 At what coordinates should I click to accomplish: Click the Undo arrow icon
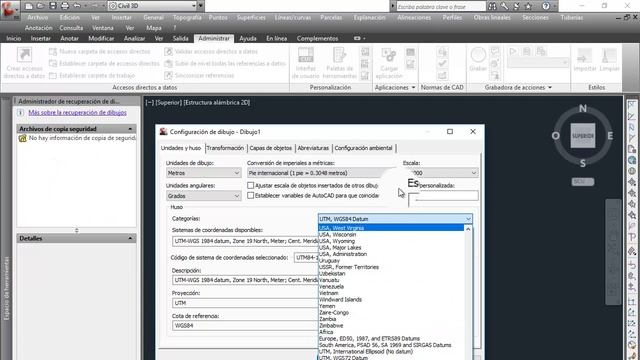coord(77,6)
